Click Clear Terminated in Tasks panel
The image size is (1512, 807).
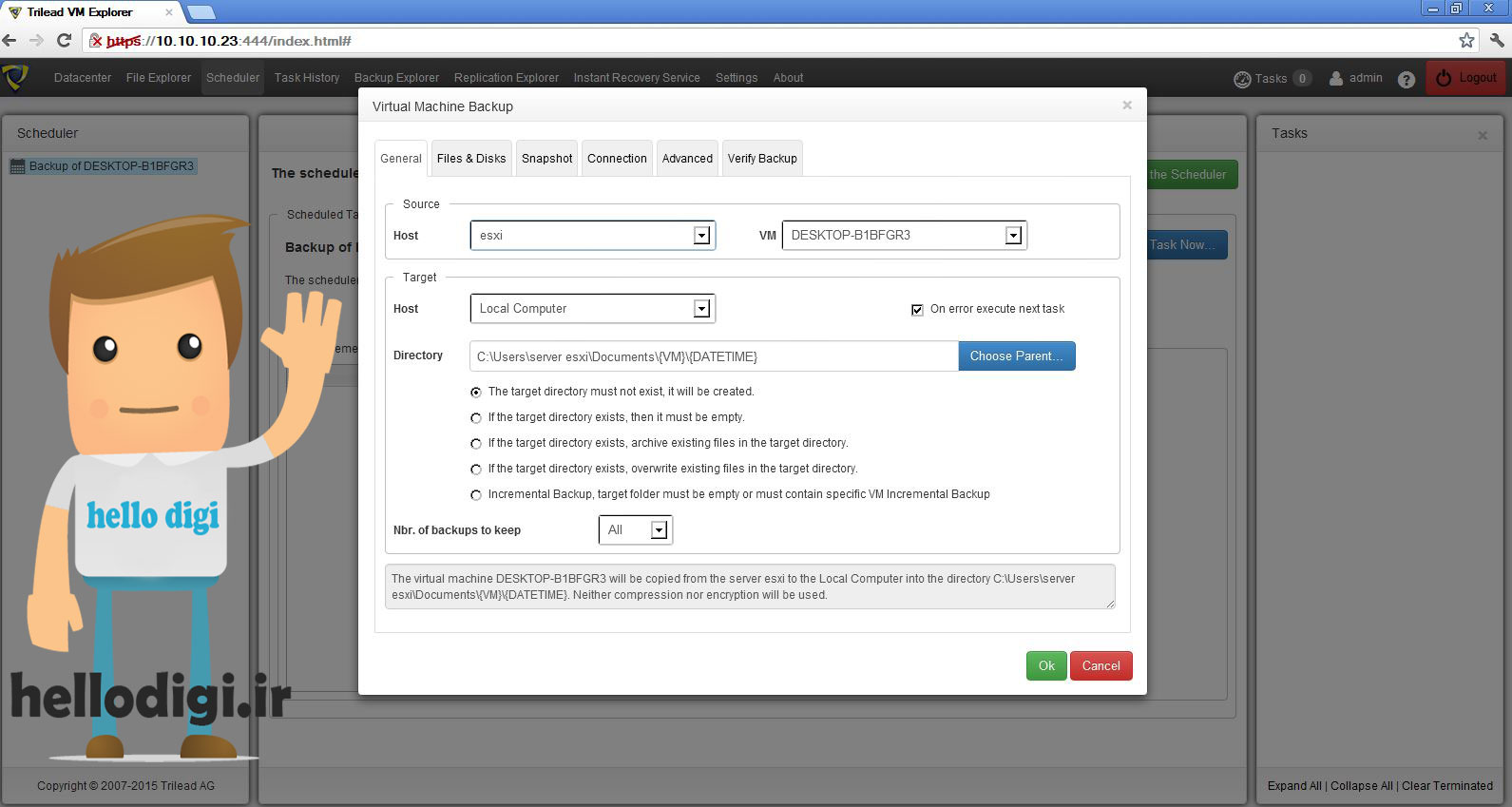(1447, 786)
